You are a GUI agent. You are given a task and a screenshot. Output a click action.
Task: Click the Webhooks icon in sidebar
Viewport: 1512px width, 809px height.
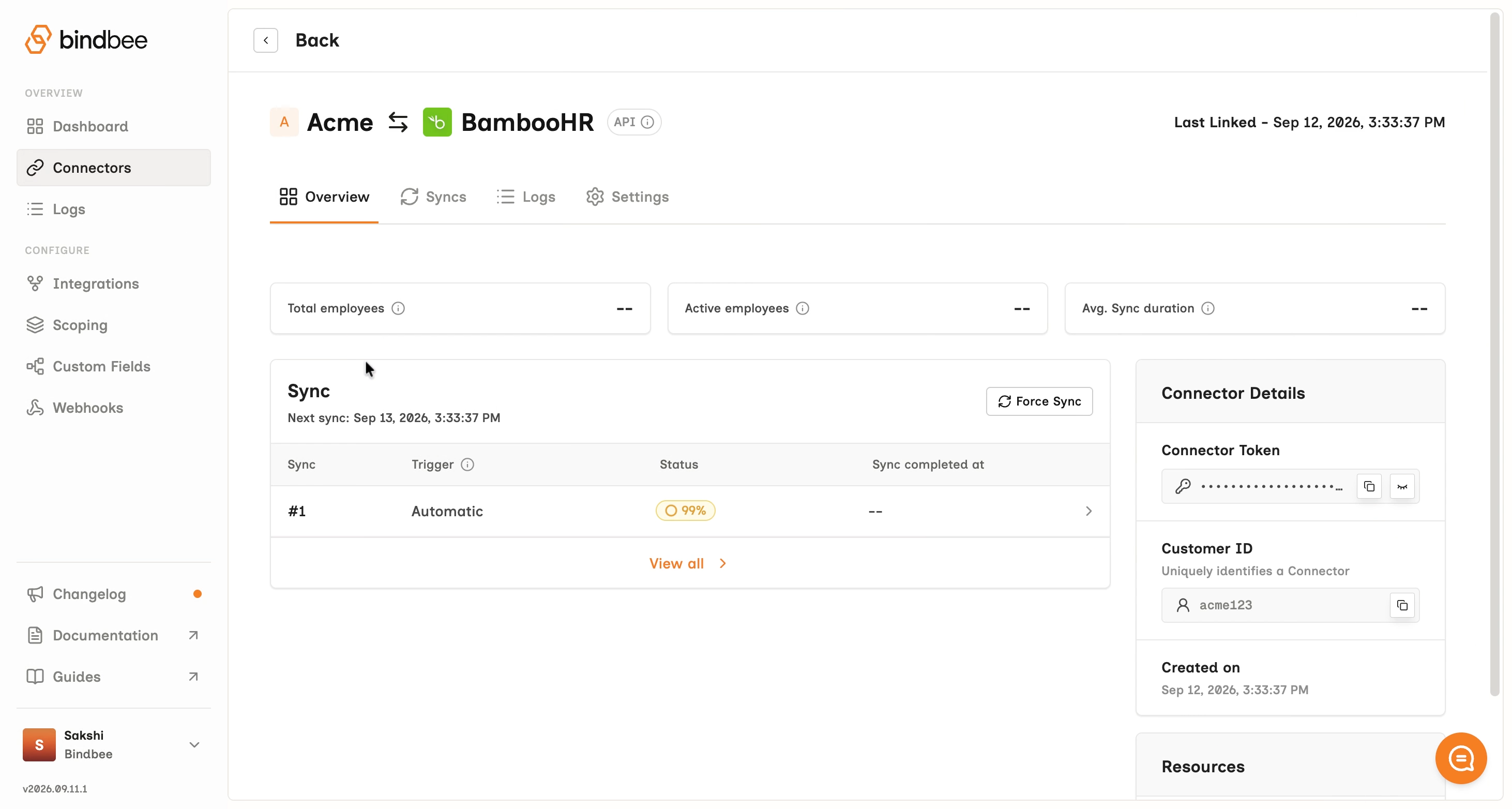click(35, 408)
